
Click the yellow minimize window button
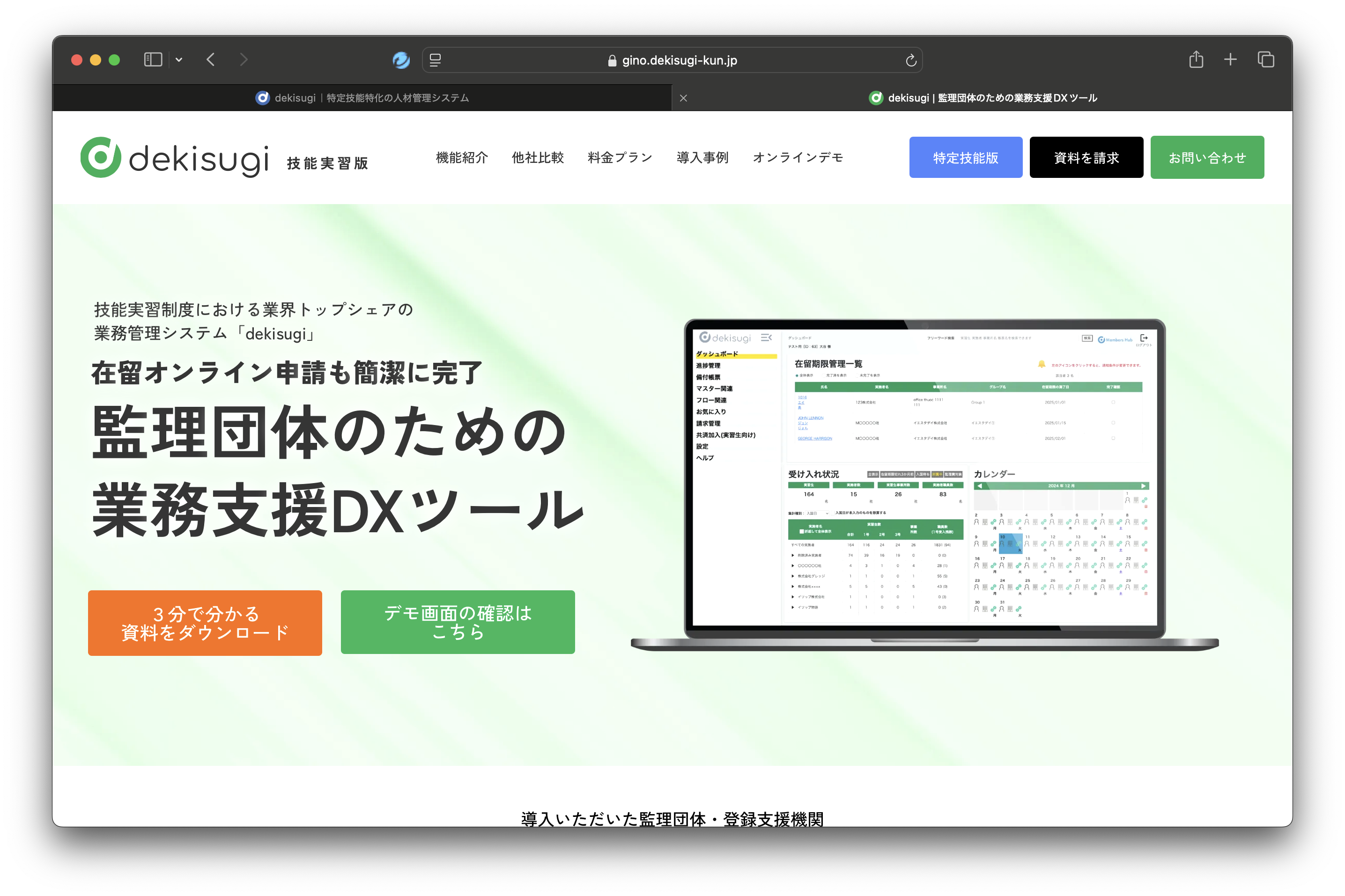tap(96, 59)
